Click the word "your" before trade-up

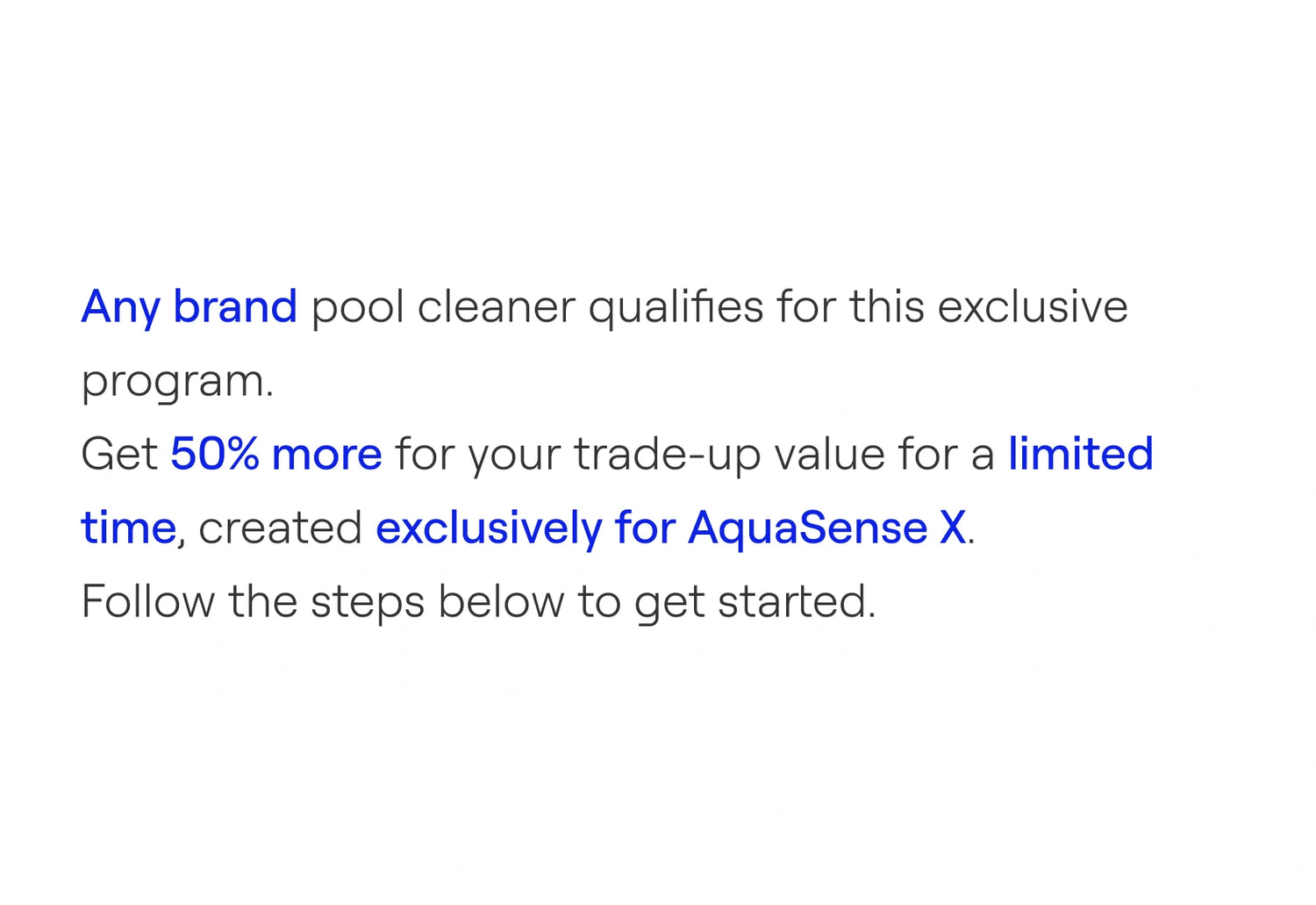pyautogui.click(x=515, y=456)
